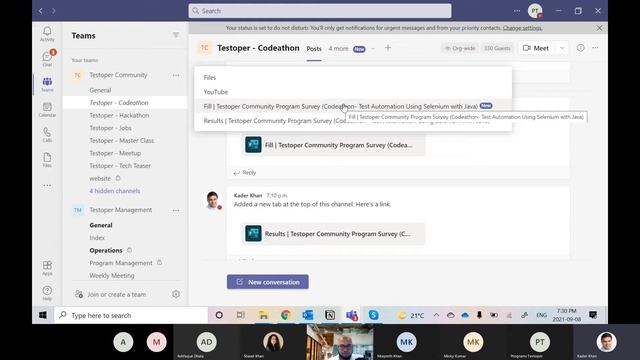The image size is (640, 360).
Task: Click Kader Khan's avatar on the post
Action: [x=213, y=200]
